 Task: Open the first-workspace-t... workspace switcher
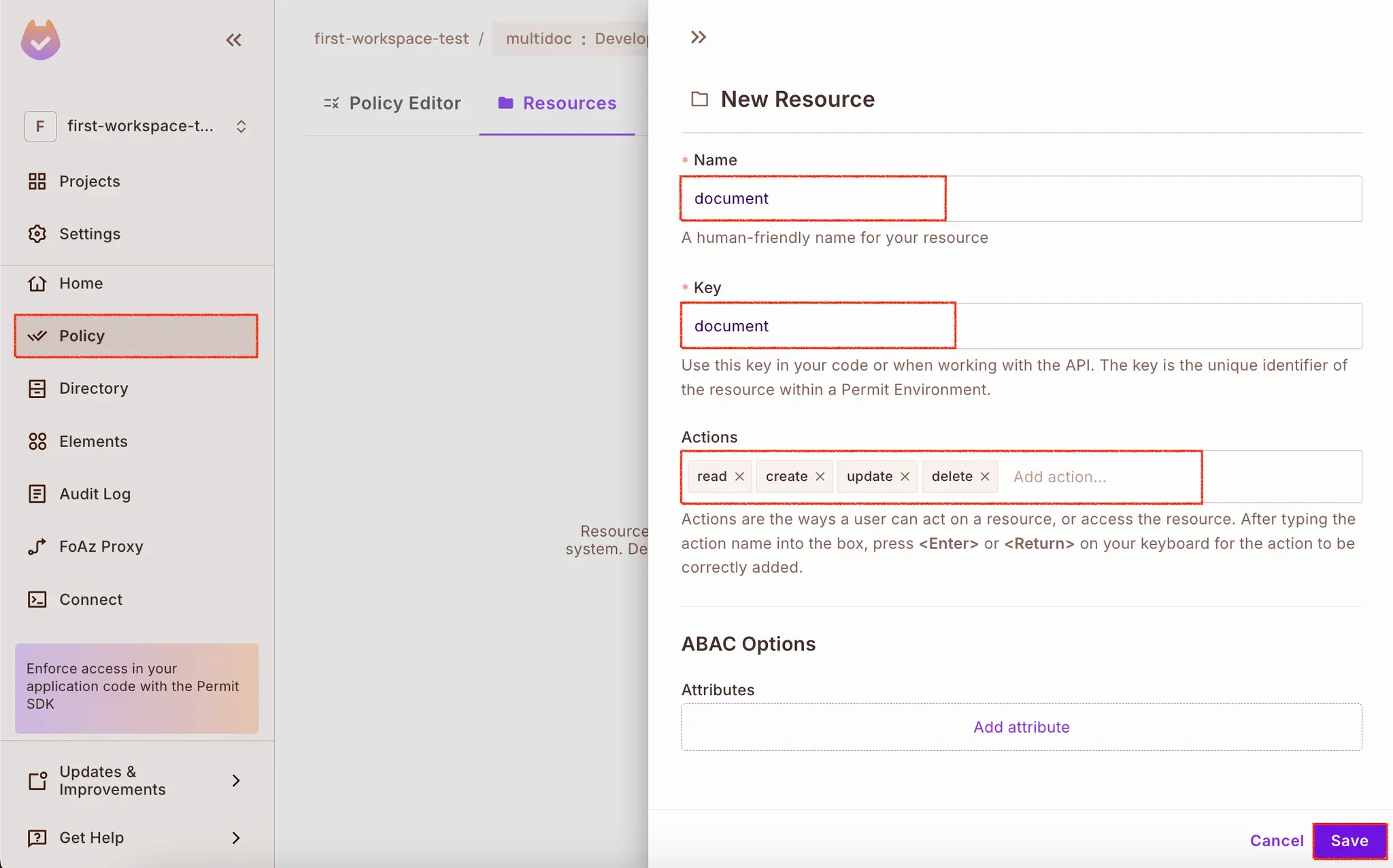(x=136, y=127)
